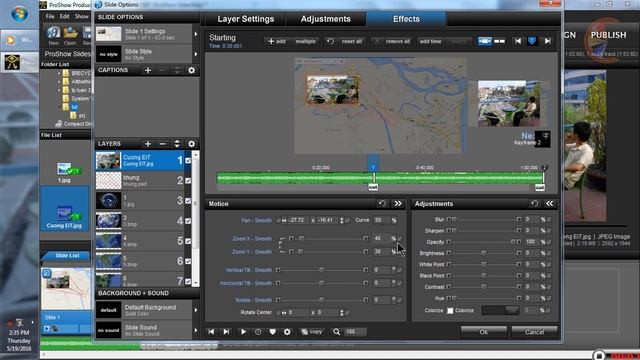Open Captions panel gear settings
This screenshot has height=360, width=640.
coord(191,71)
